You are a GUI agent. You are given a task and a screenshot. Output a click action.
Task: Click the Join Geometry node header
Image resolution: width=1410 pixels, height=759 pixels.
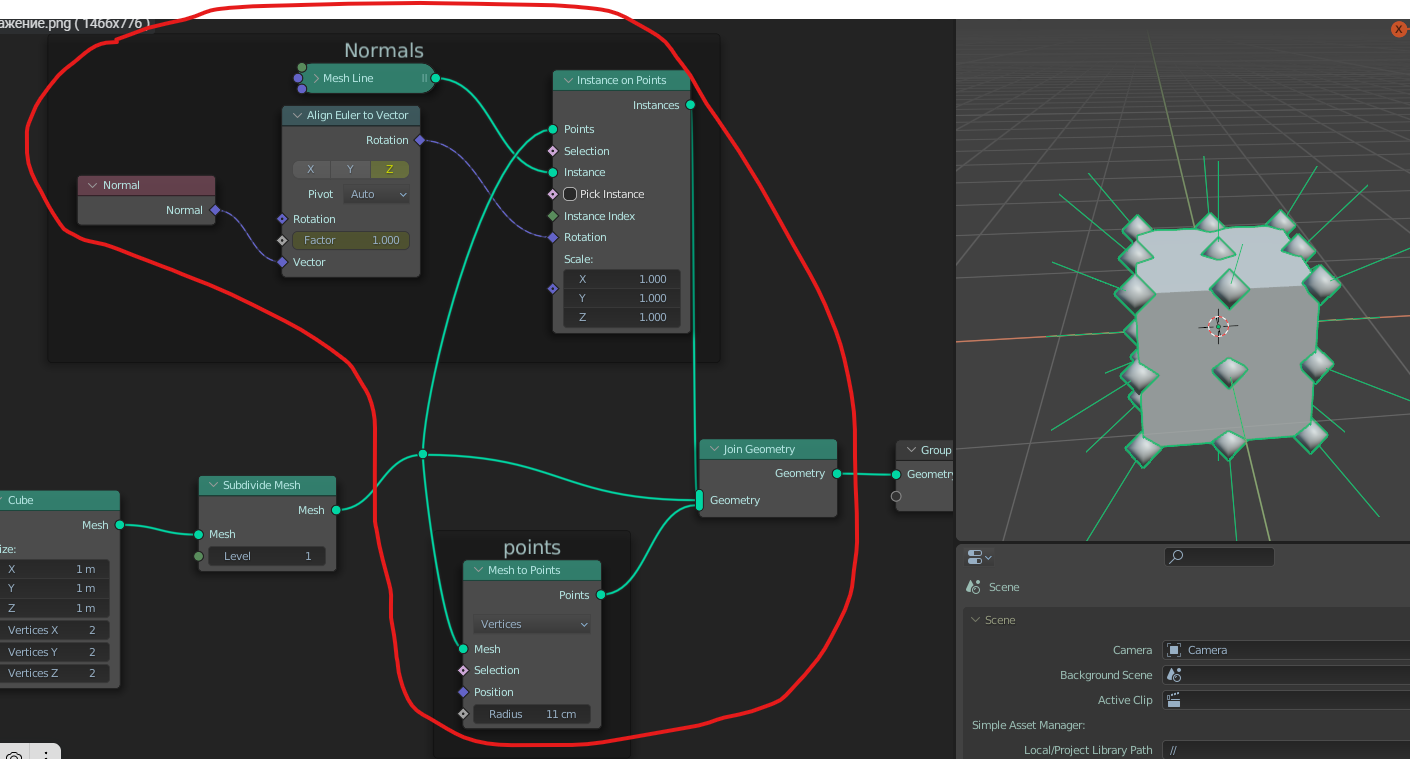coord(767,449)
